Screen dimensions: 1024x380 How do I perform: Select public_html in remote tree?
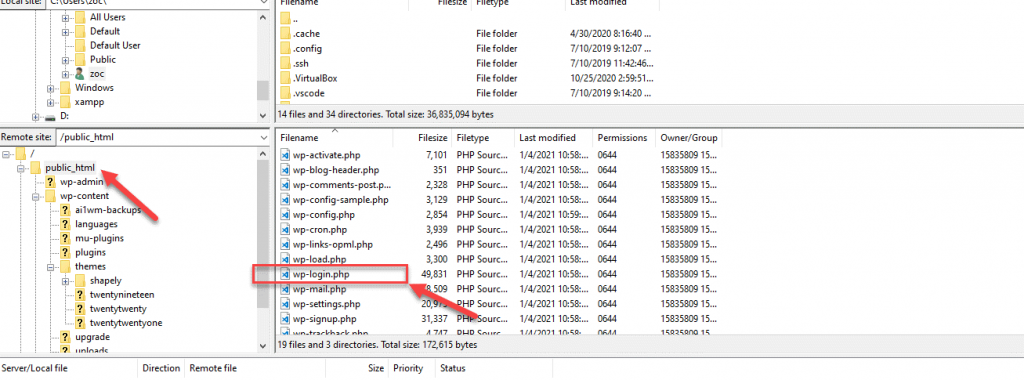pos(70,168)
